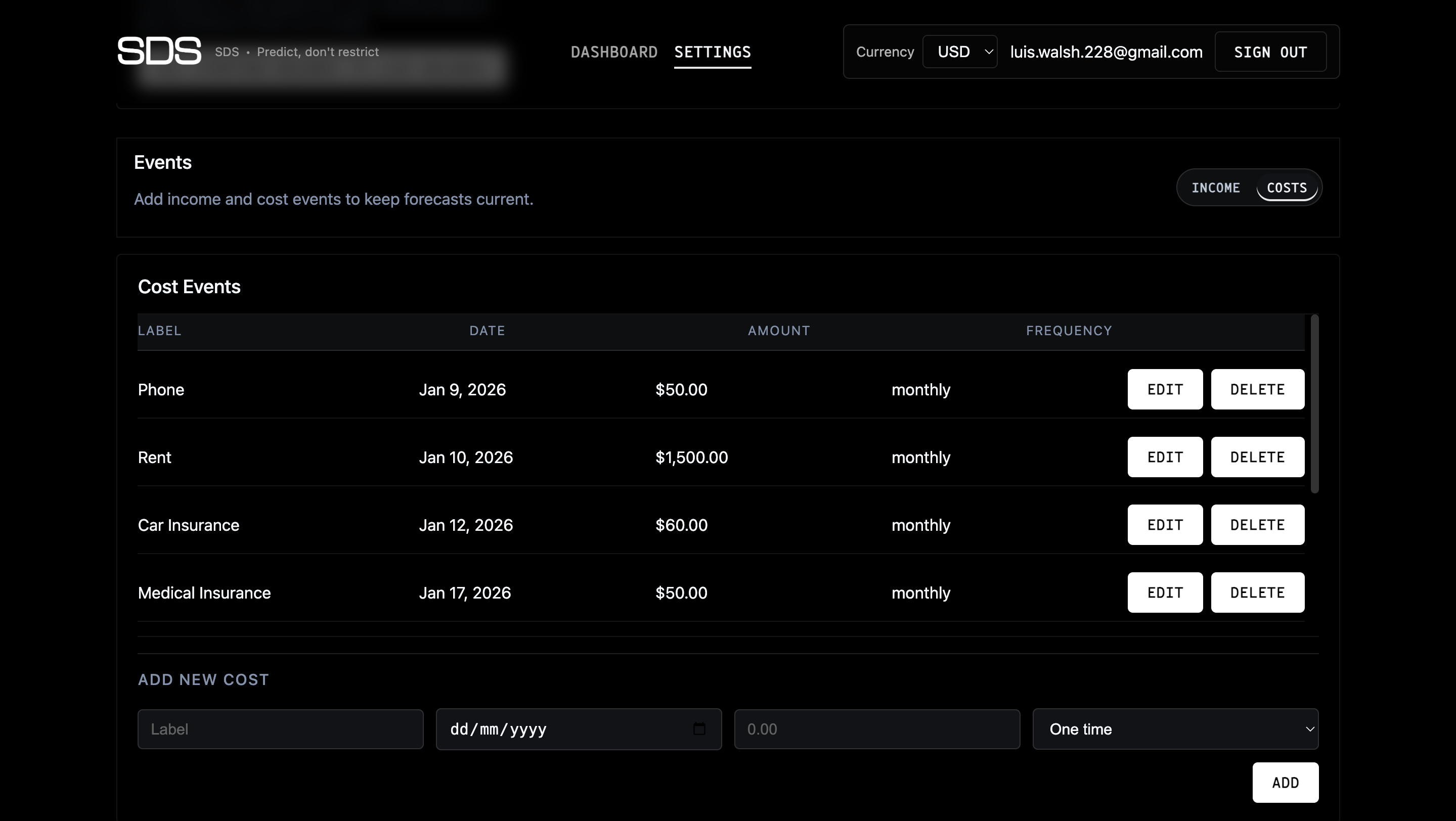Edit the Rent cost event

coord(1165,457)
